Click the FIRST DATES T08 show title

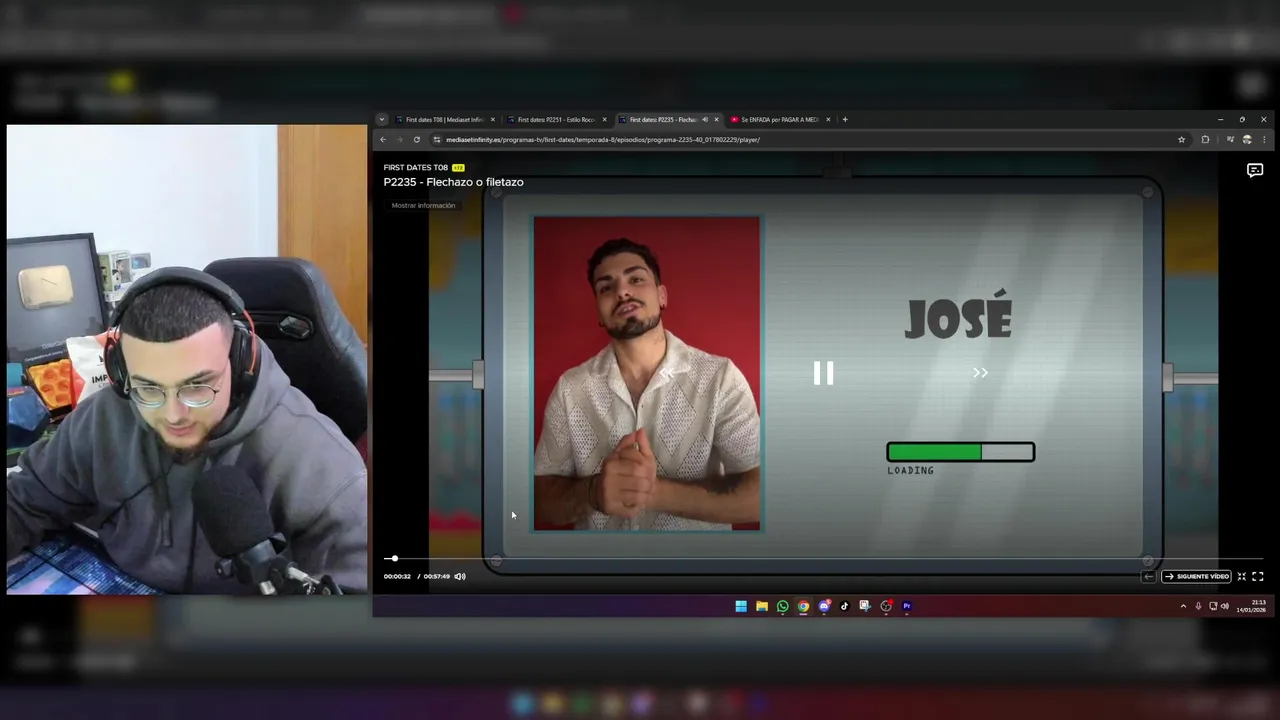(x=416, y=167)
